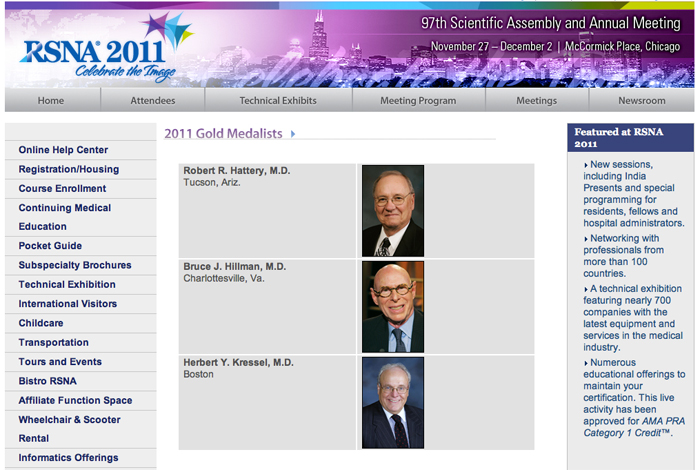Select the Pocket Guide sidebar link

coord(50,245)
